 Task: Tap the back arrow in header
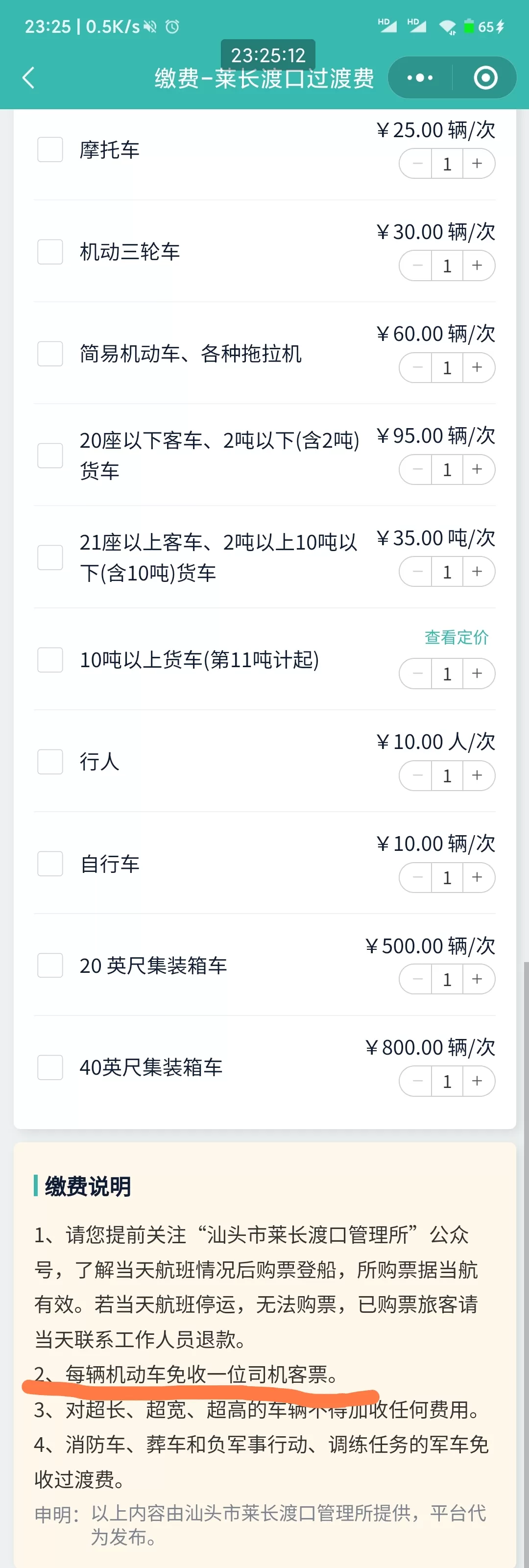[28, 78]
